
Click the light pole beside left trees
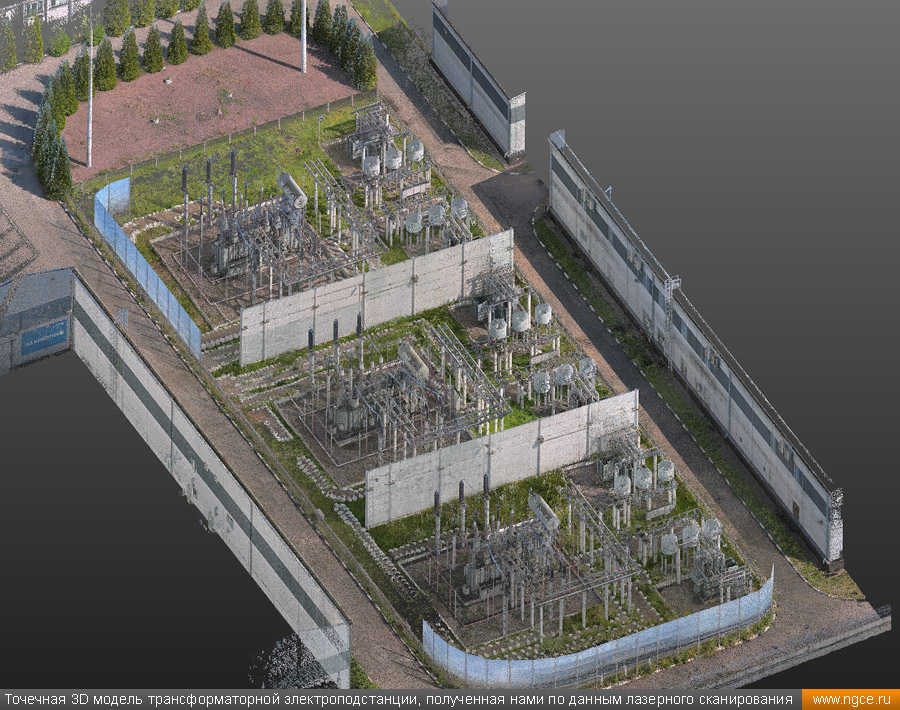[x=89, y=100]
